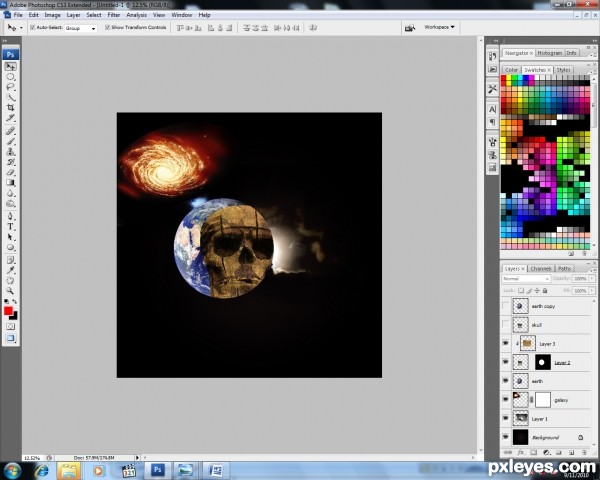Select the Magic Wand tool
Screen dimensions: 600x480
click(x=10, y=98)
